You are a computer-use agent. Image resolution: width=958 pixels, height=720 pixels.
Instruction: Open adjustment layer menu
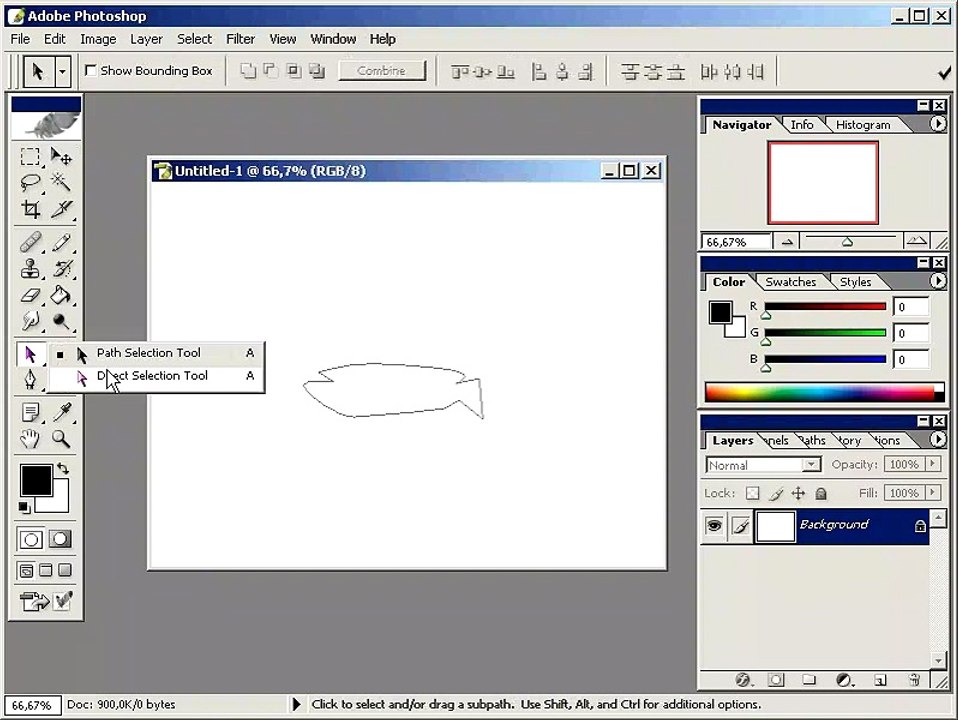tap(844, 680)
